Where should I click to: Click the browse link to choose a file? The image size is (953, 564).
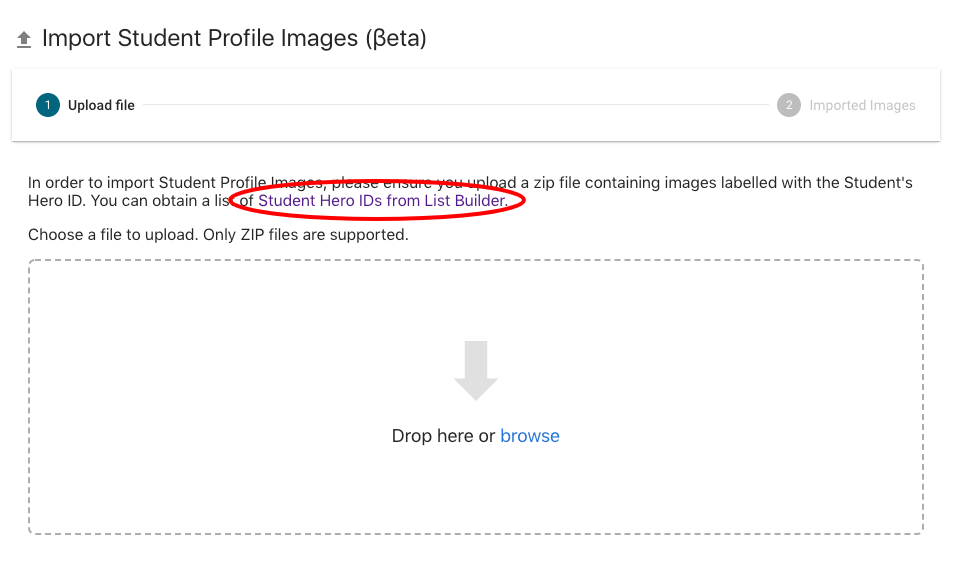tap(529, 436)
